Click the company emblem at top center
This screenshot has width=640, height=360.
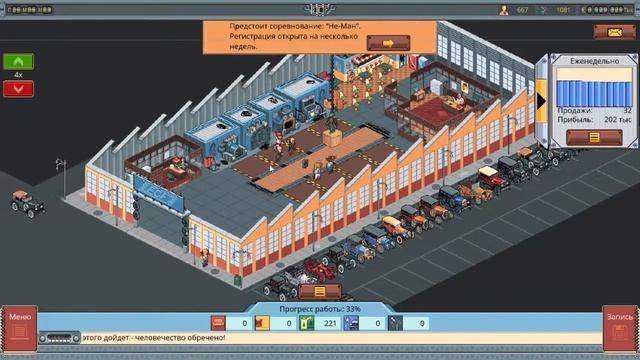320,10
